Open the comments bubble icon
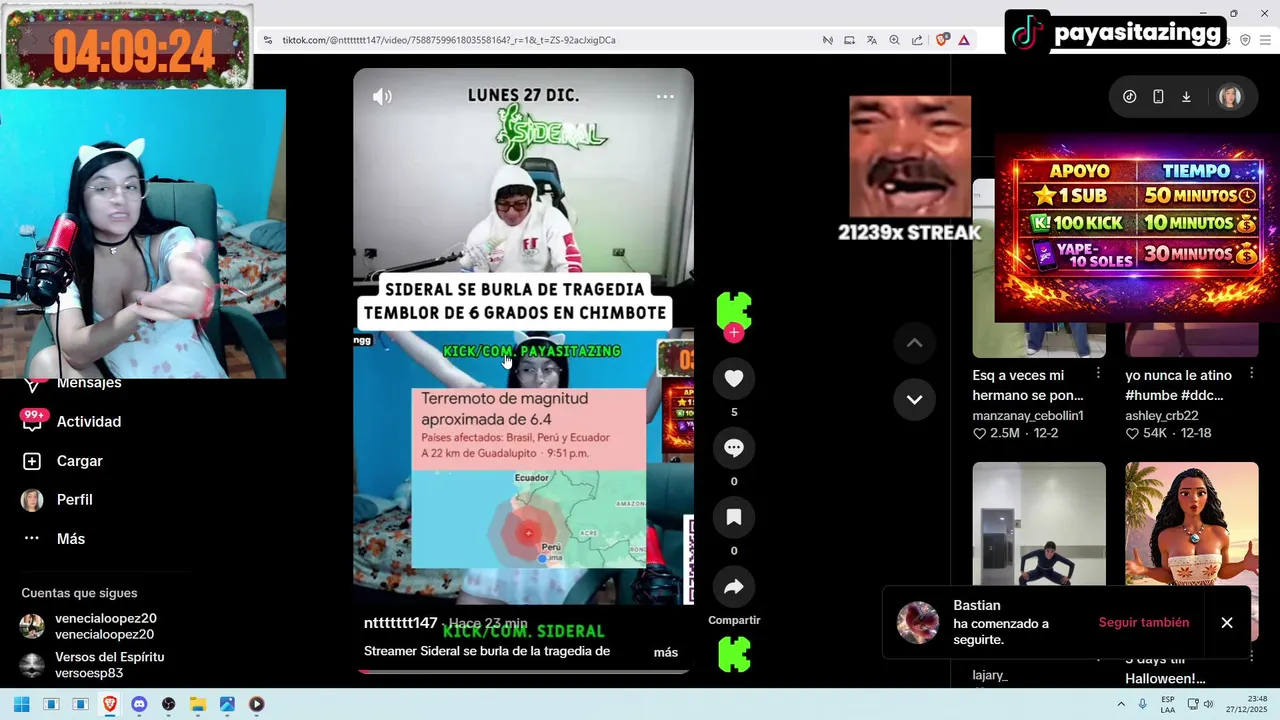This screenshot has width=1280, height=720. point(734,448)
